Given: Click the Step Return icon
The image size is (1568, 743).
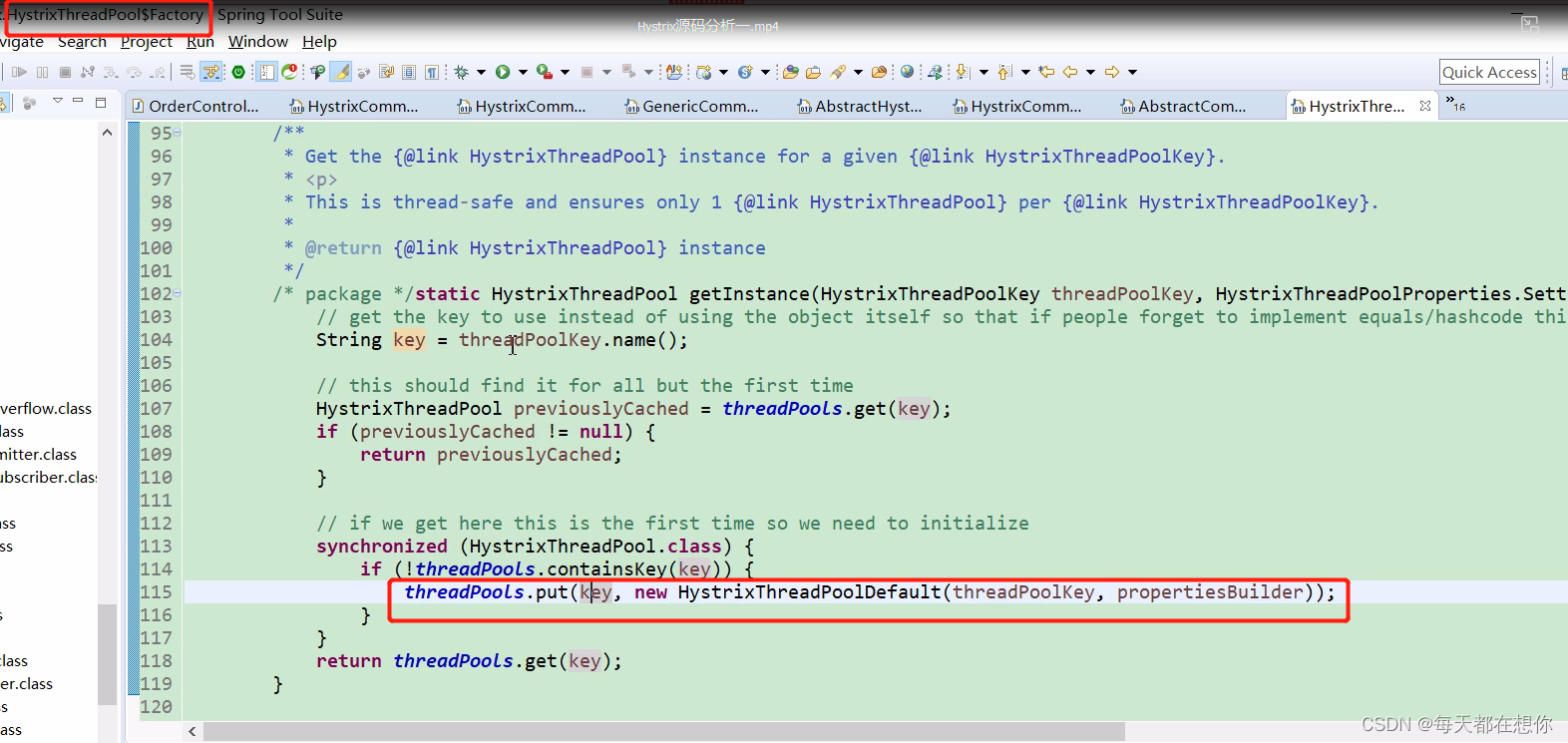Looking at the screenshot, I should coord(157,72).
